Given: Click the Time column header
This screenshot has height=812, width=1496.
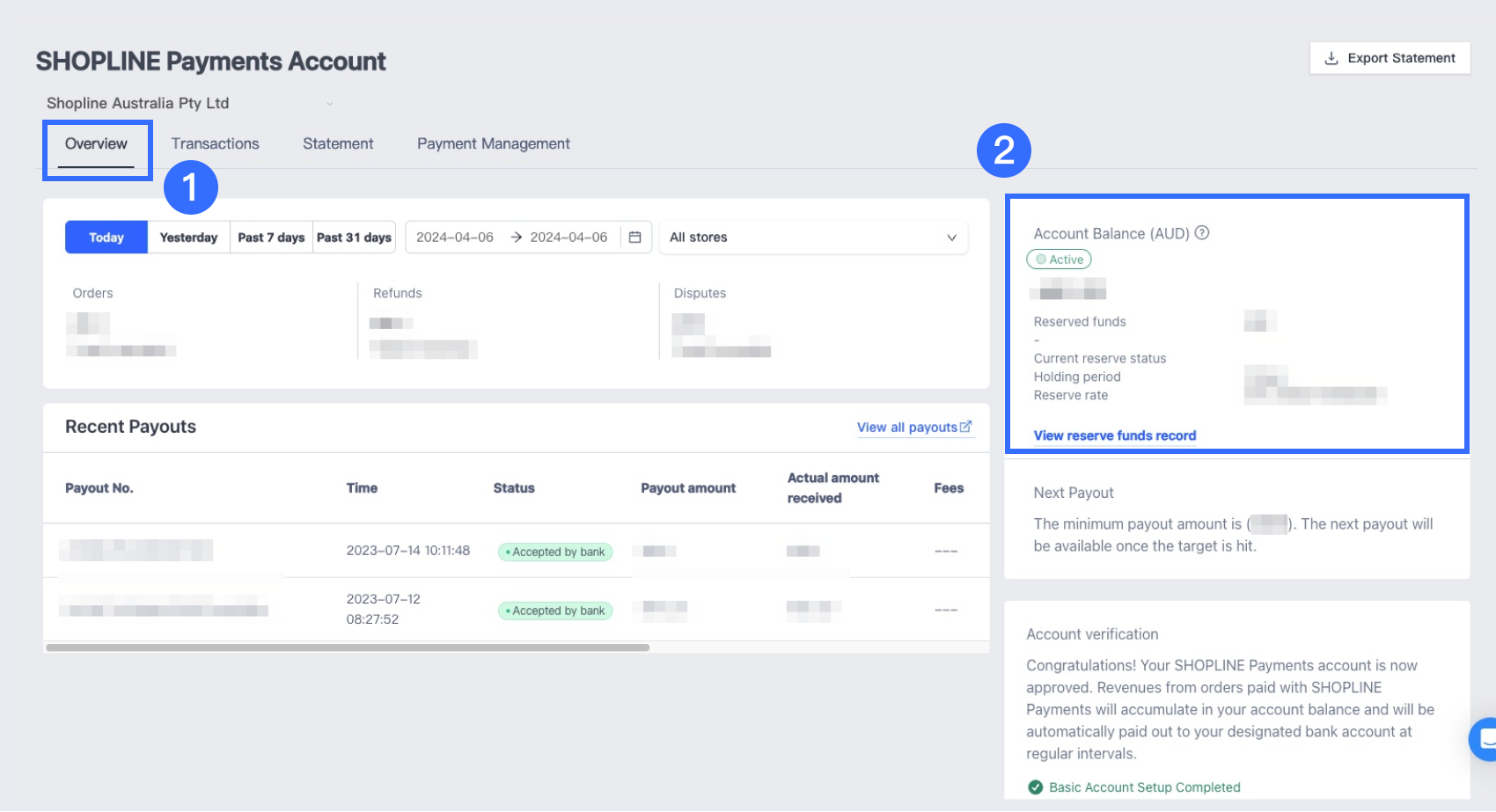Looking at the screenshot, I should [x=362, y=488].
